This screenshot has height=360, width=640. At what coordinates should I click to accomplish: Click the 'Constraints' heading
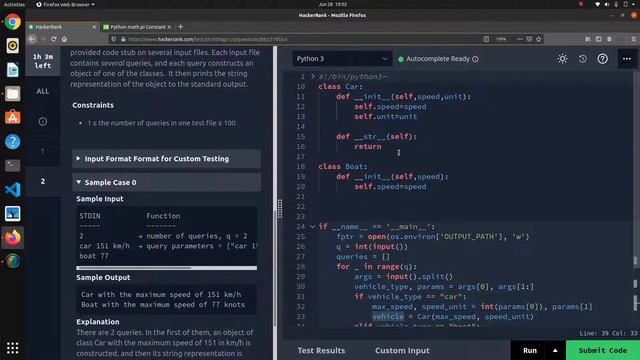click(93, 105)
